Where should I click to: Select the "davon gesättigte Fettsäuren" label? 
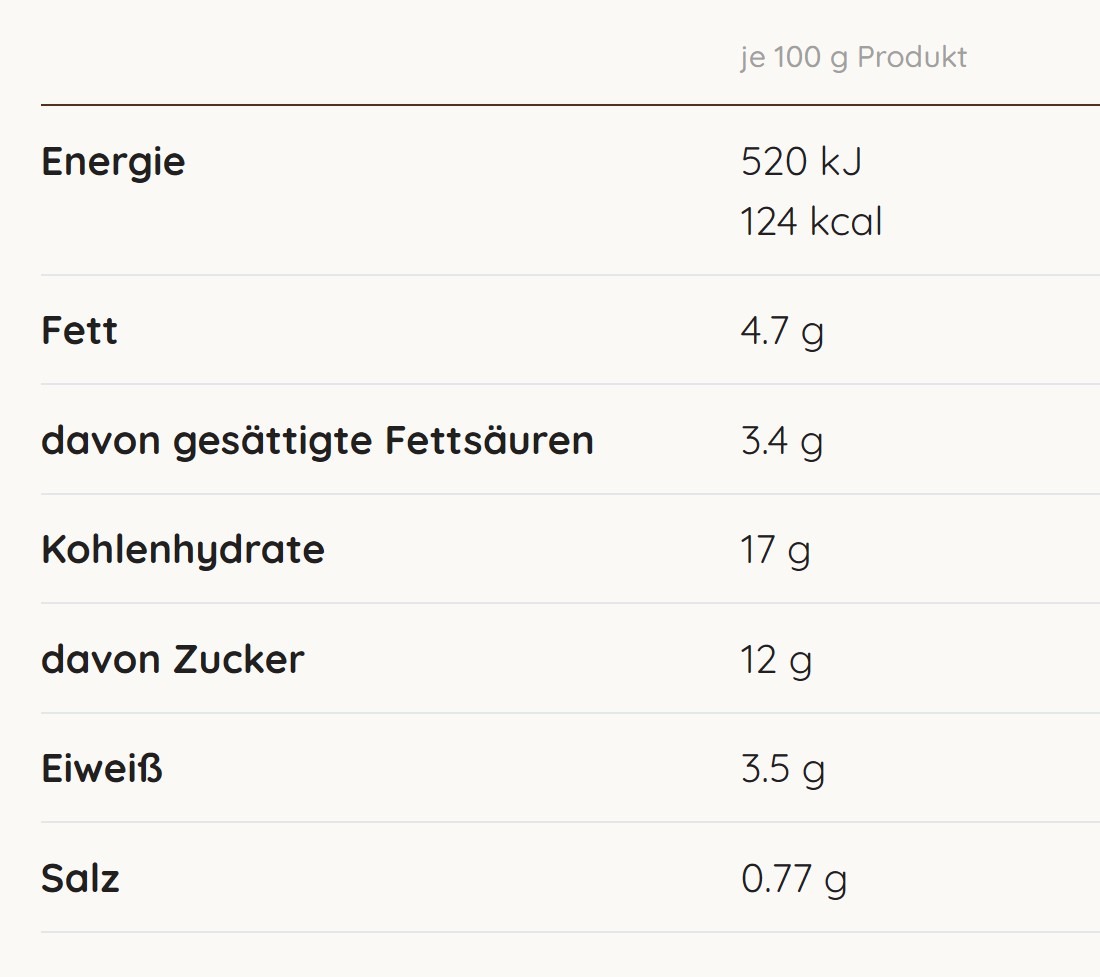317,440
